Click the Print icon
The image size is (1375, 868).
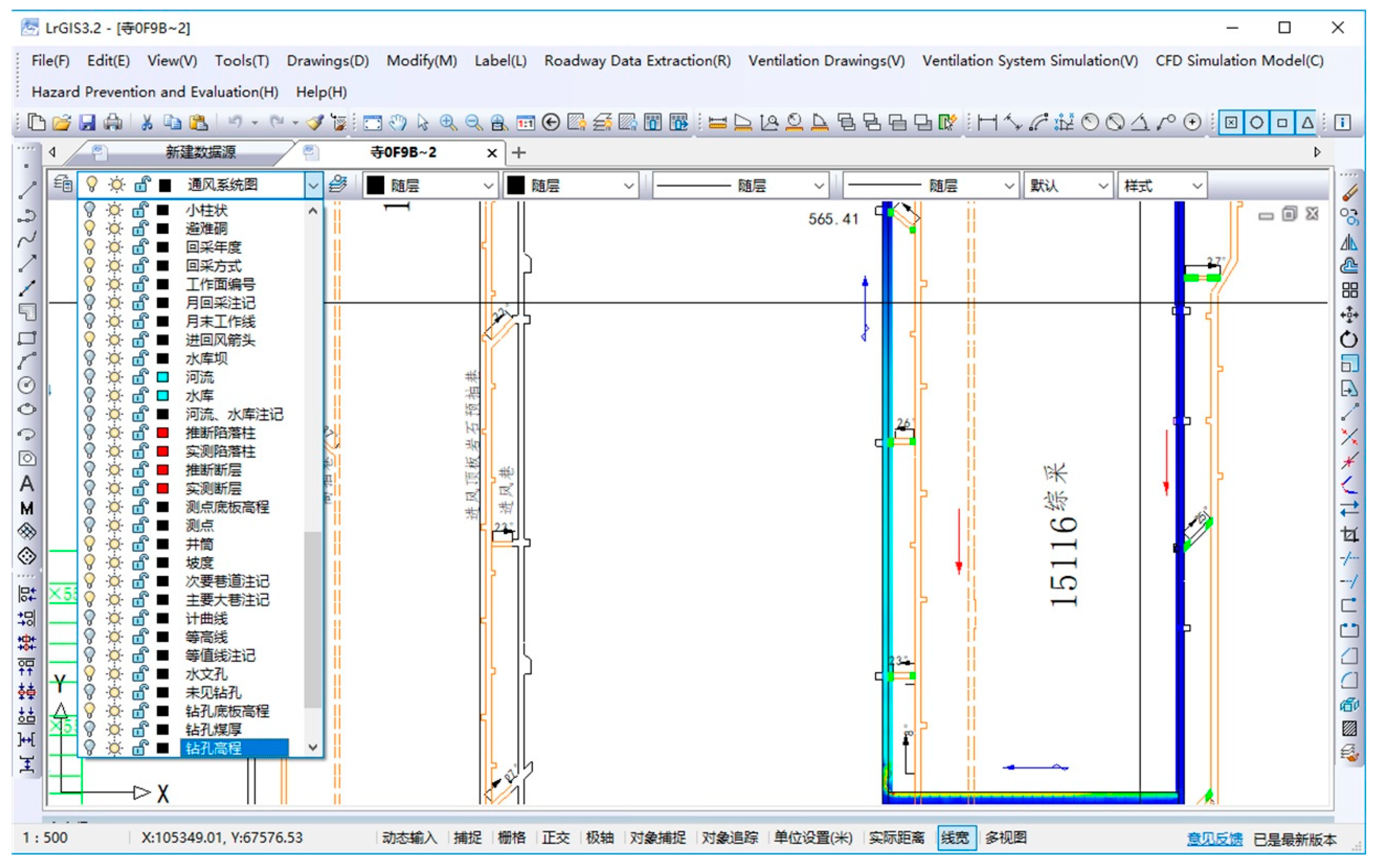113,122
